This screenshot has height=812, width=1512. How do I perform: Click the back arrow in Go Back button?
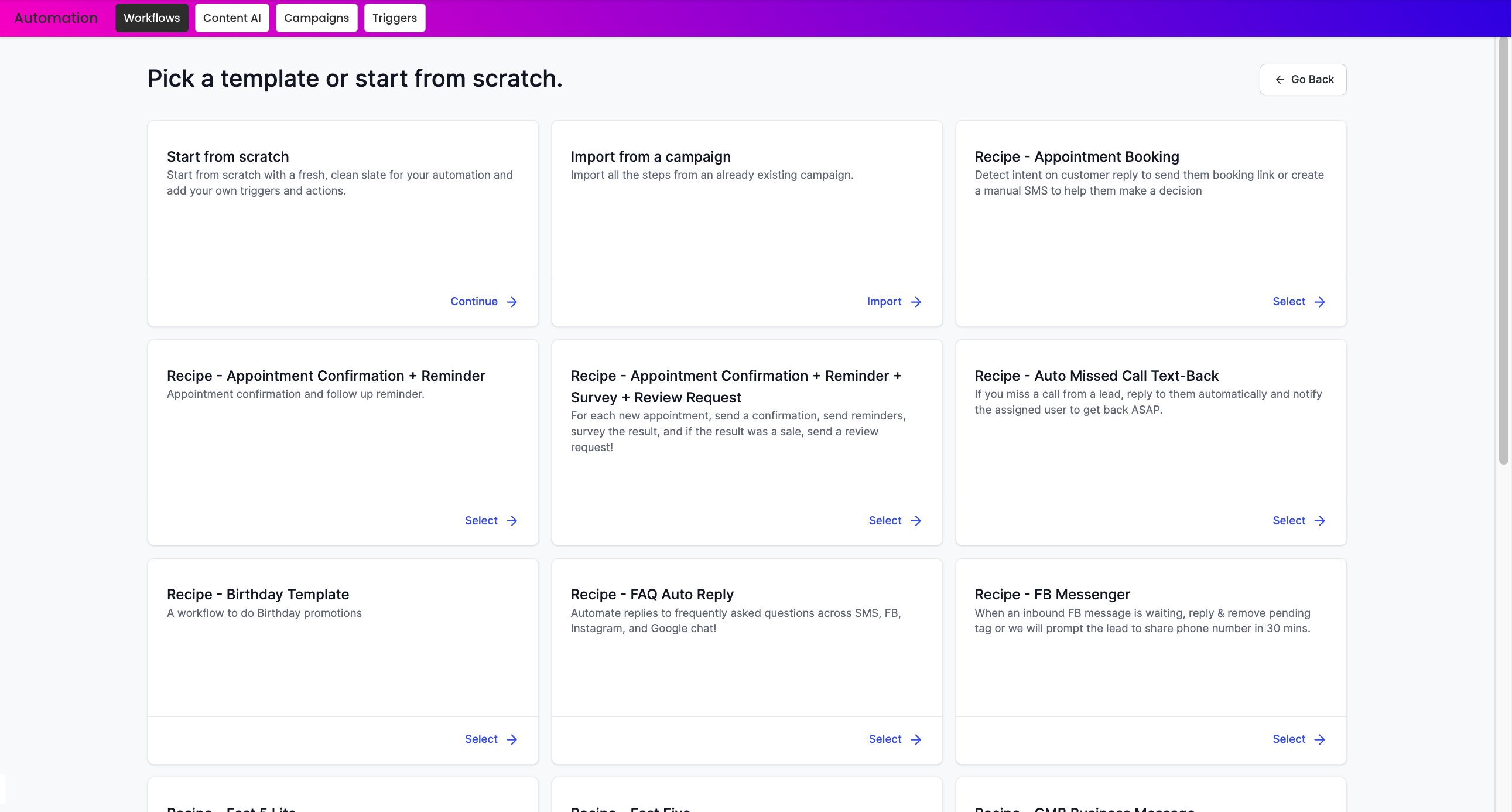(1280, 79)
